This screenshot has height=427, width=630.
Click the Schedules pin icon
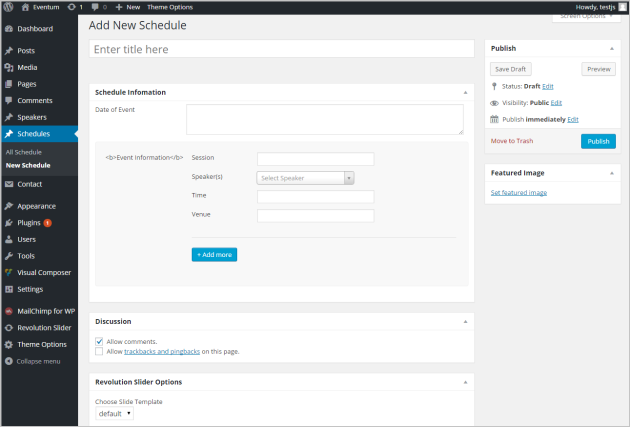9,134
